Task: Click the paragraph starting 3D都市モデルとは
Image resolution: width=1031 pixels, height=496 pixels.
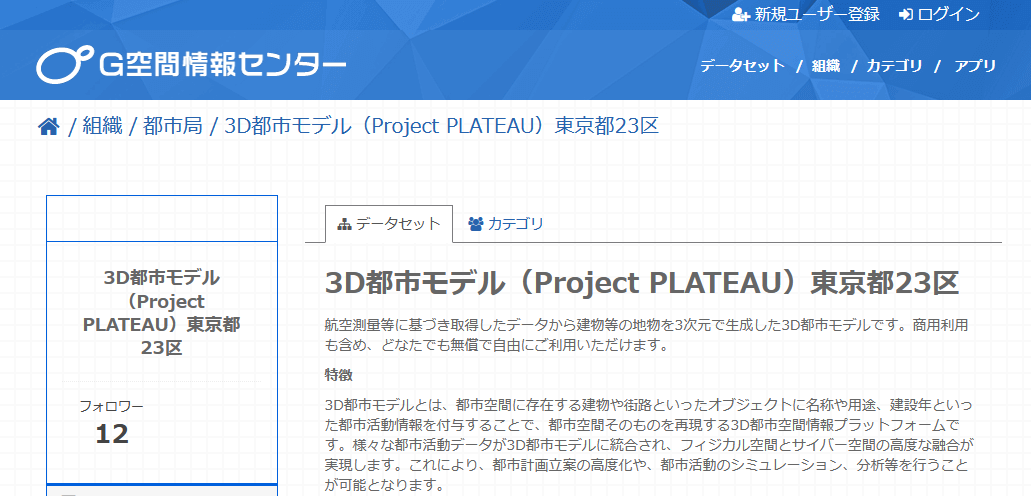Action: [650, 445]
